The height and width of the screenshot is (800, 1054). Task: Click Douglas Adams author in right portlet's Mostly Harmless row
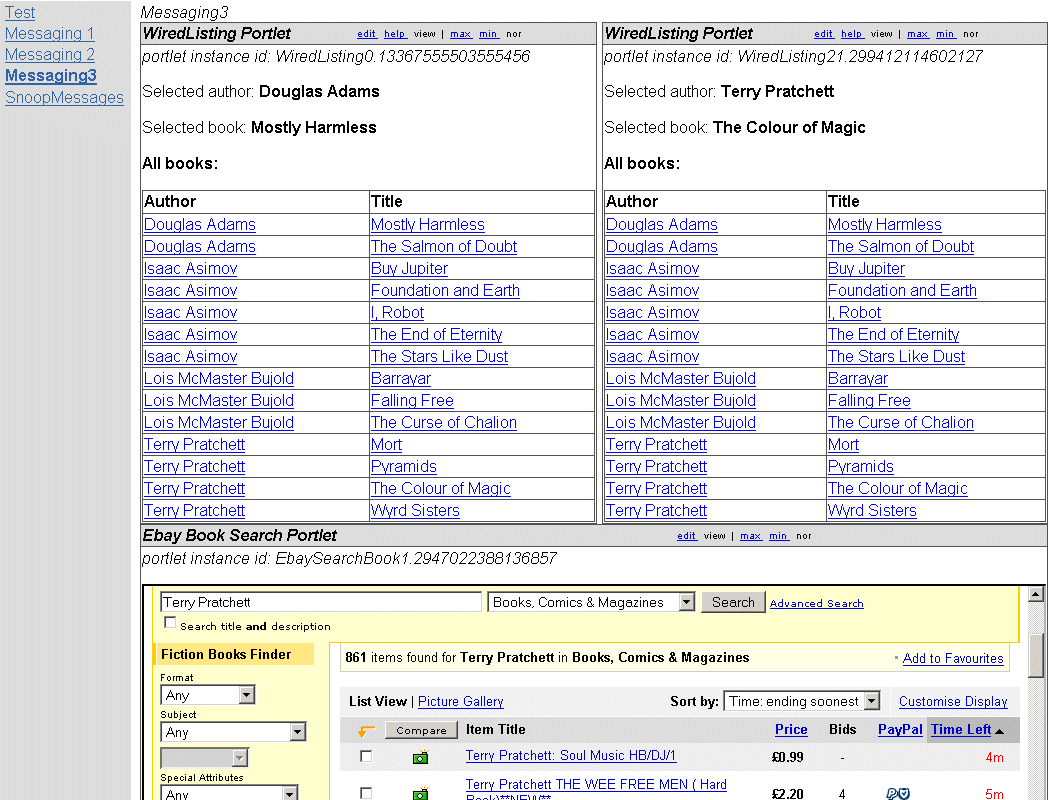coord(661,225)
